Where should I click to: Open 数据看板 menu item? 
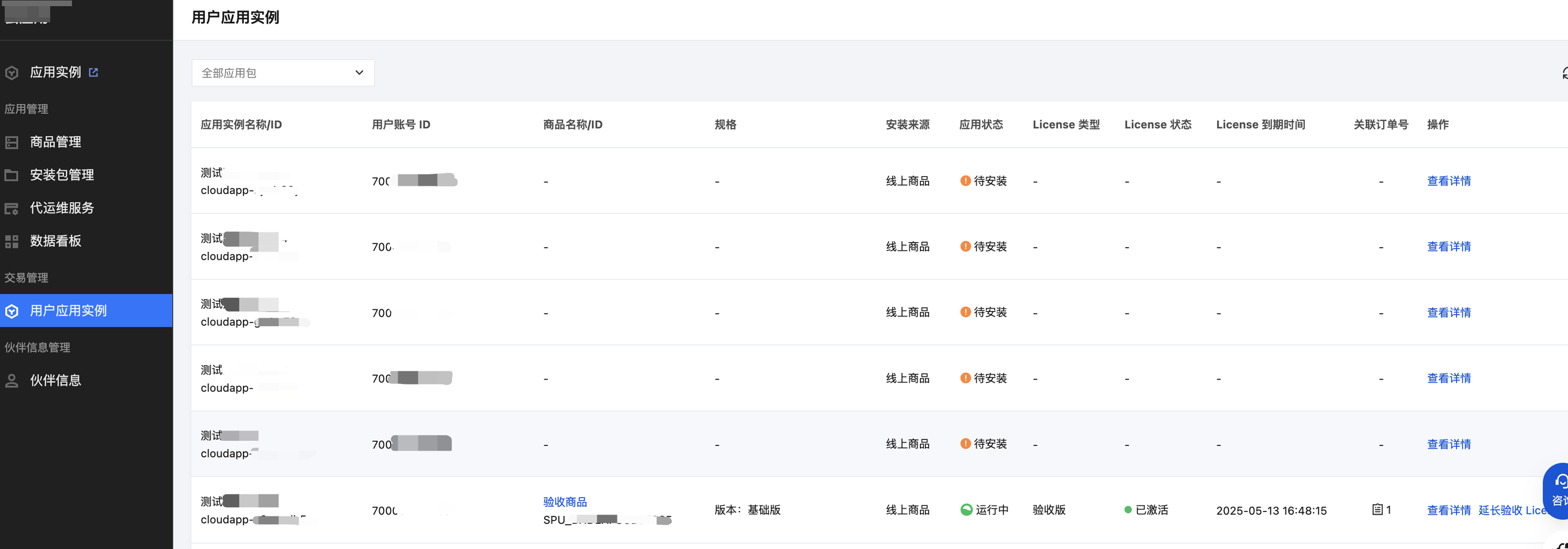click(x=55, y=241)
